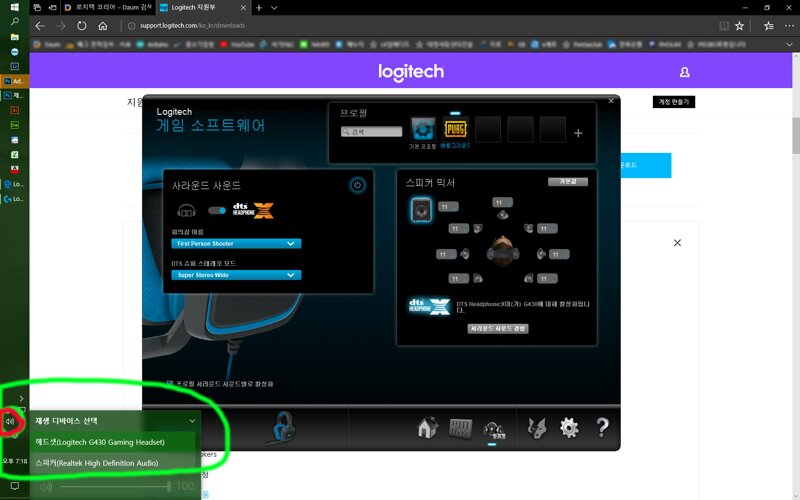Close the web page dialog with X
This screenshot has width=800, height=500.
677,243
